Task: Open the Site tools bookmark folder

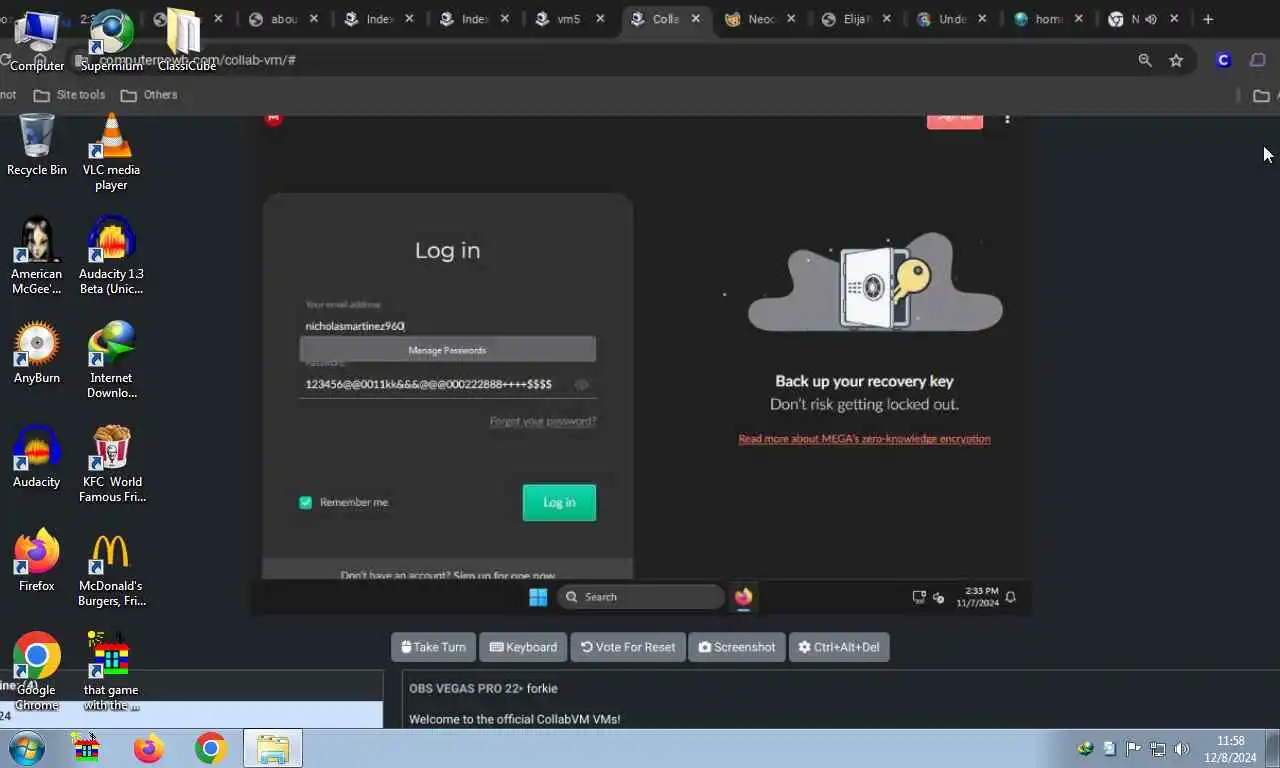Action: (x=69, y=95)
